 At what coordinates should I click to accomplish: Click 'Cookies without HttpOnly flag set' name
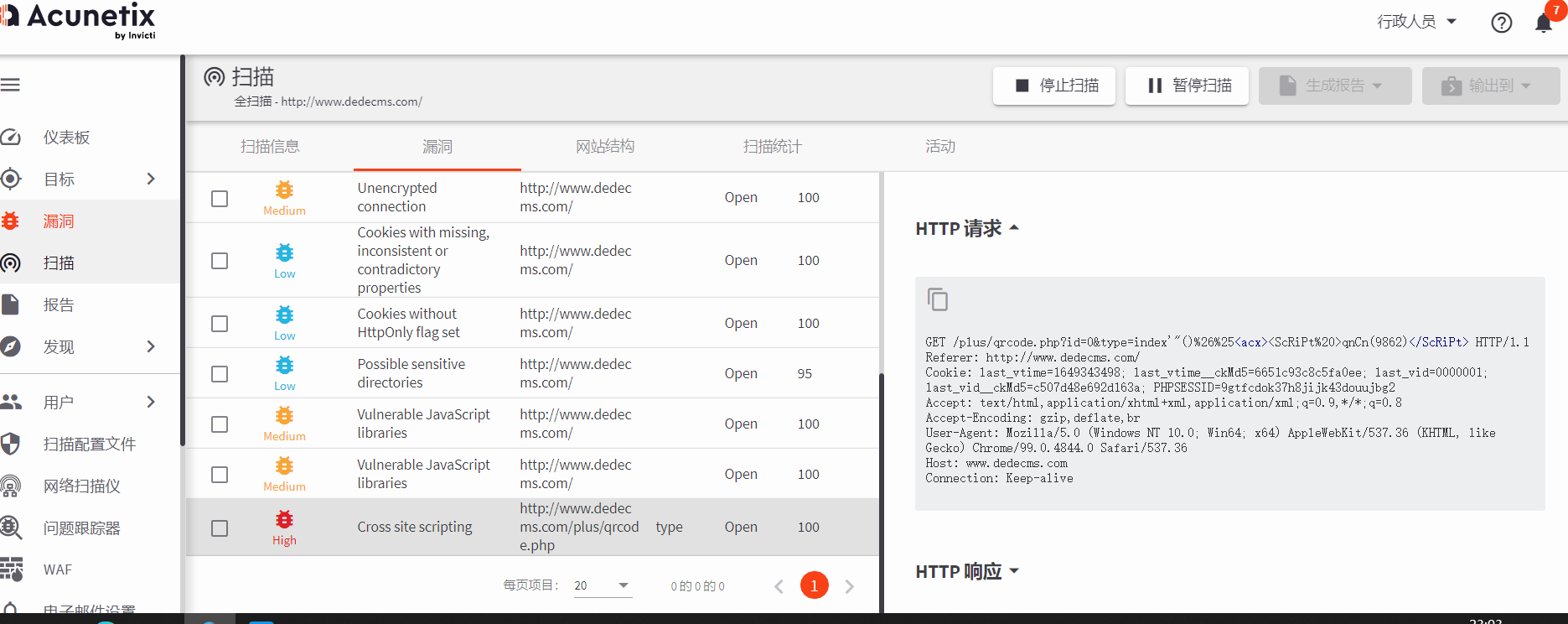pos(408,323)
